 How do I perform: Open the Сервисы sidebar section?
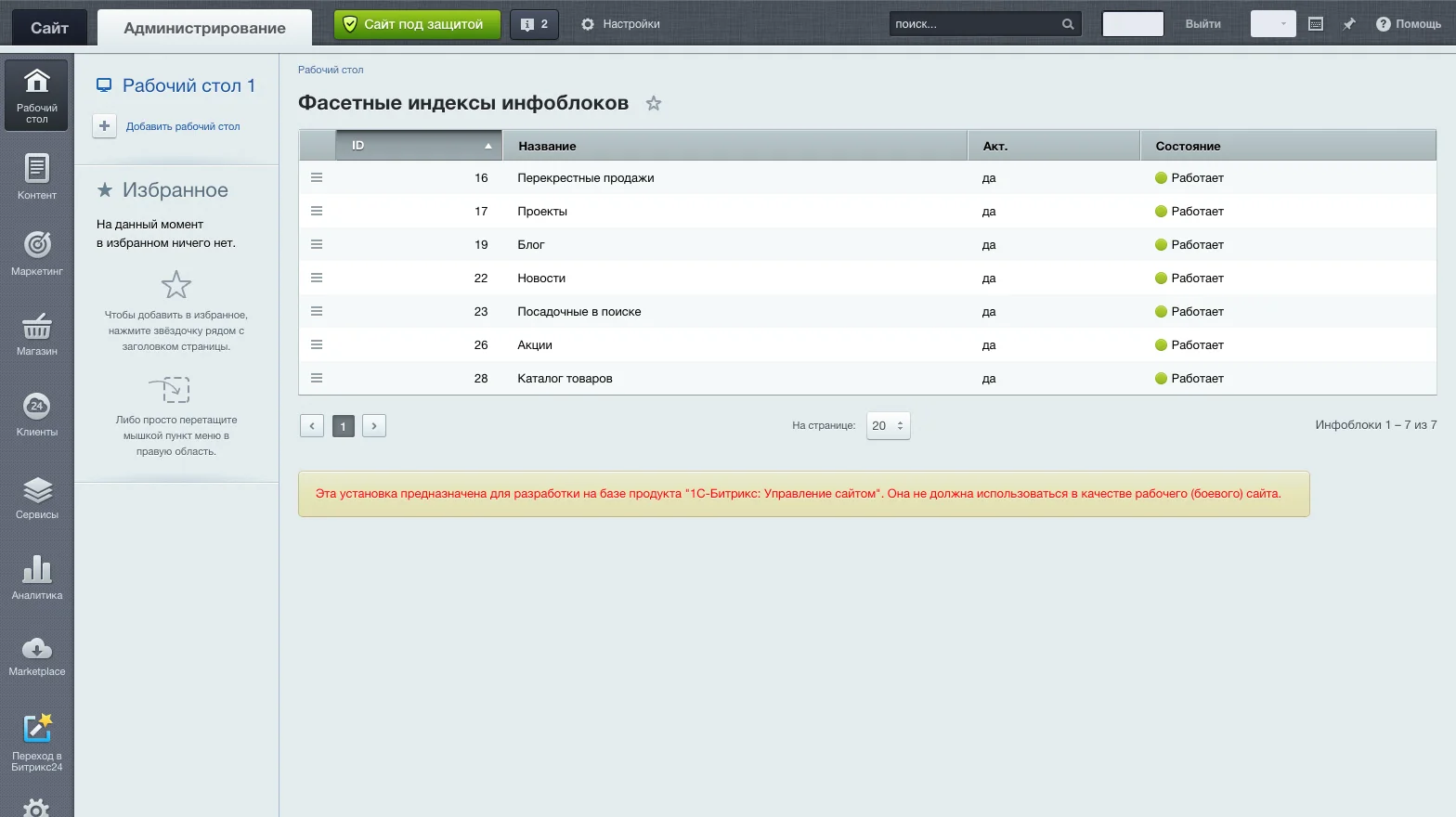(36, 497)
